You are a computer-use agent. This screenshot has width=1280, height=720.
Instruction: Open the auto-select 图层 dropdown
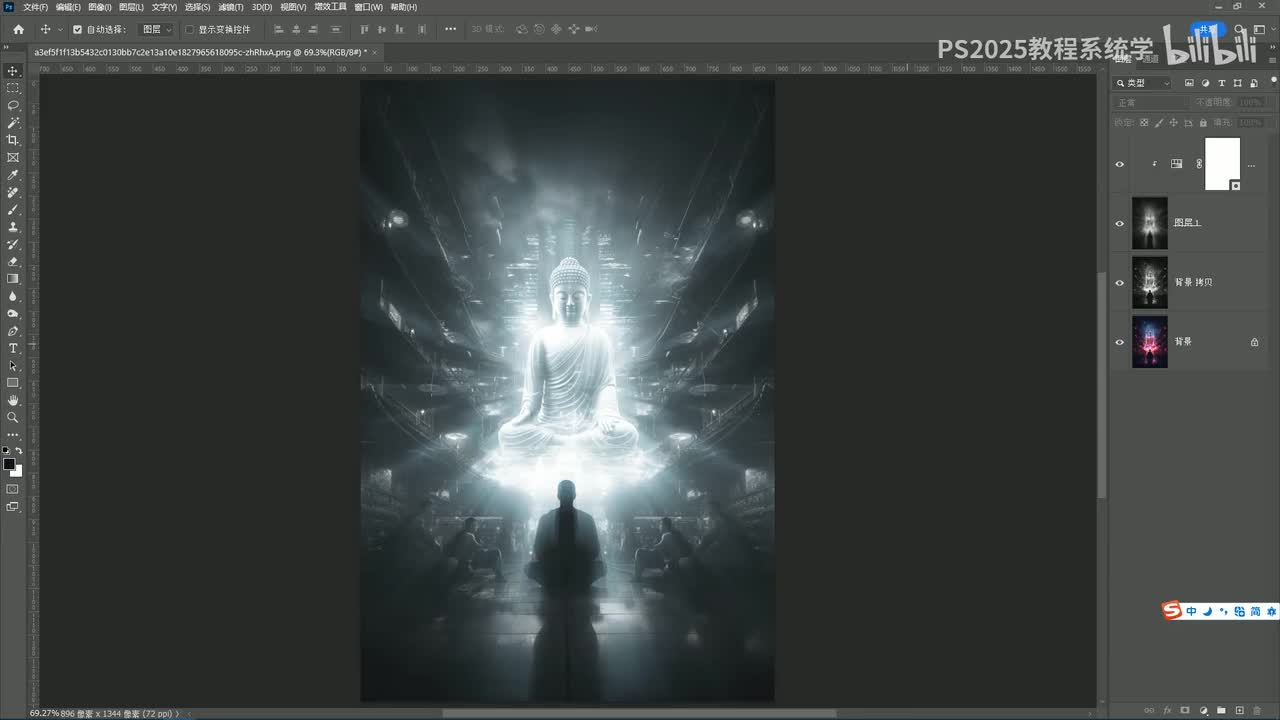(x=156, y=29)
